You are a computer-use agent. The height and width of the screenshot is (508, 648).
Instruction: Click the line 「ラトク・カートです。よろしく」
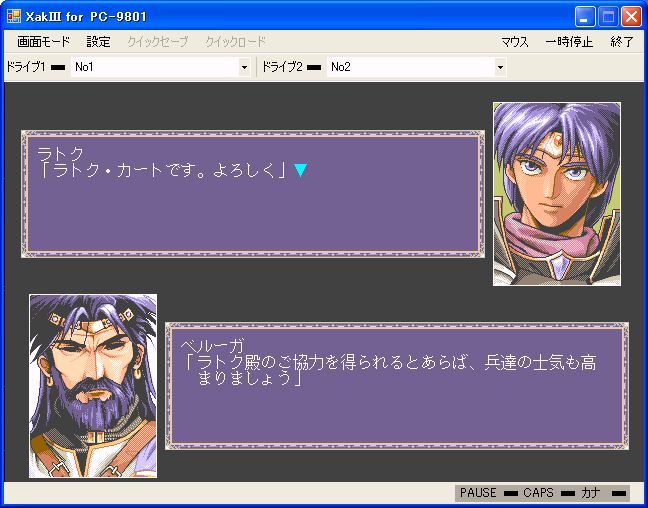pyautogui.click(x=162, y=170)
